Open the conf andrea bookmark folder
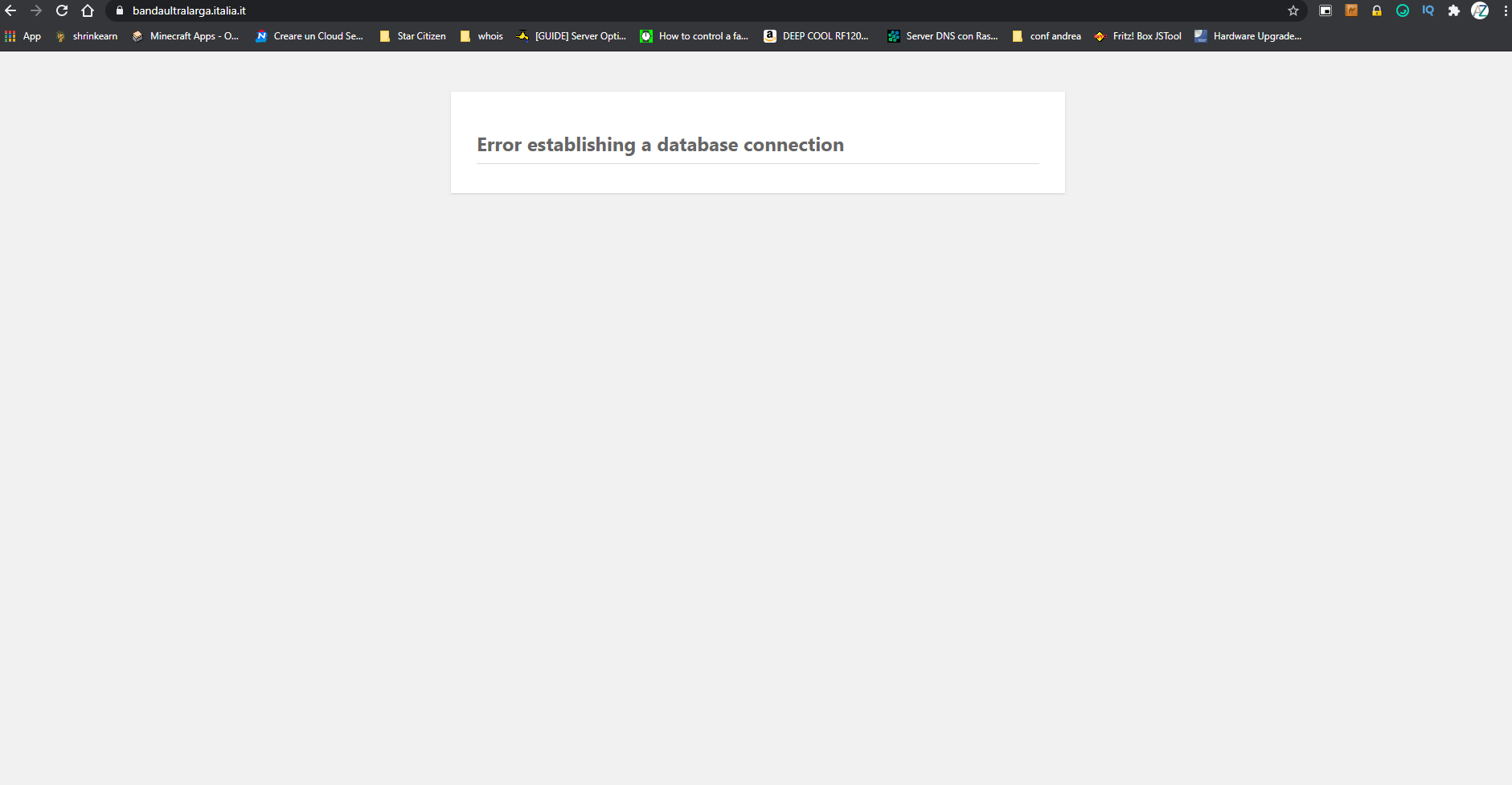Screen dimensions: 1512x785 point(1047,36)
